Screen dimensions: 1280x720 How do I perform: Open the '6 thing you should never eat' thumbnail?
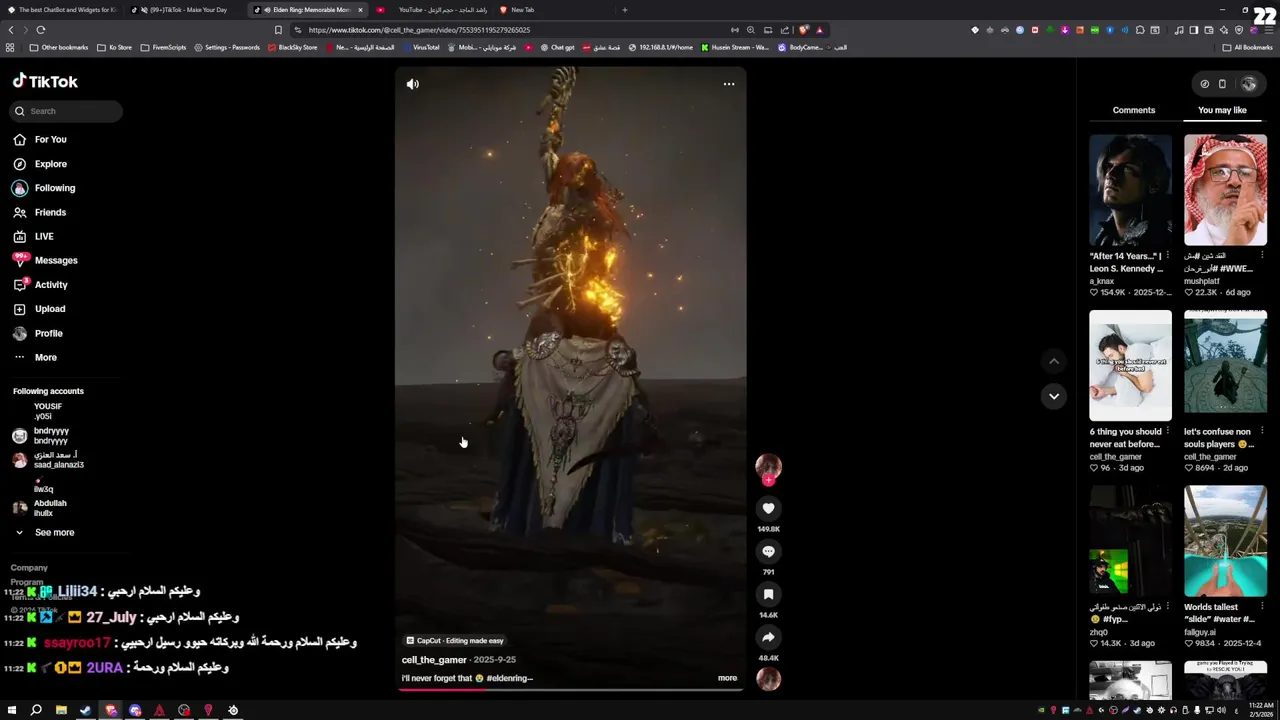(1130, 366)
